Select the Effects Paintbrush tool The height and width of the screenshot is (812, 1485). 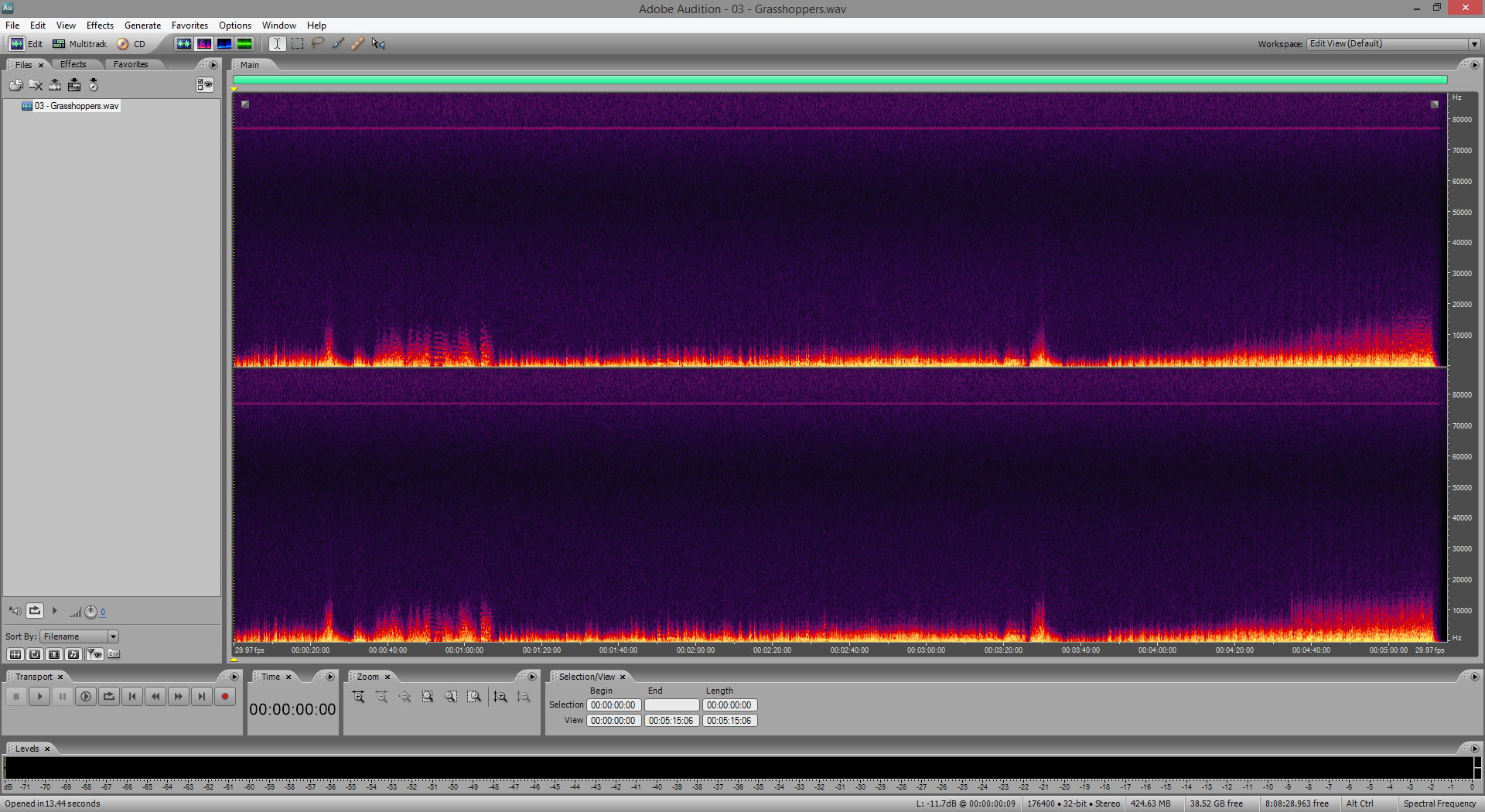[338, 44]
